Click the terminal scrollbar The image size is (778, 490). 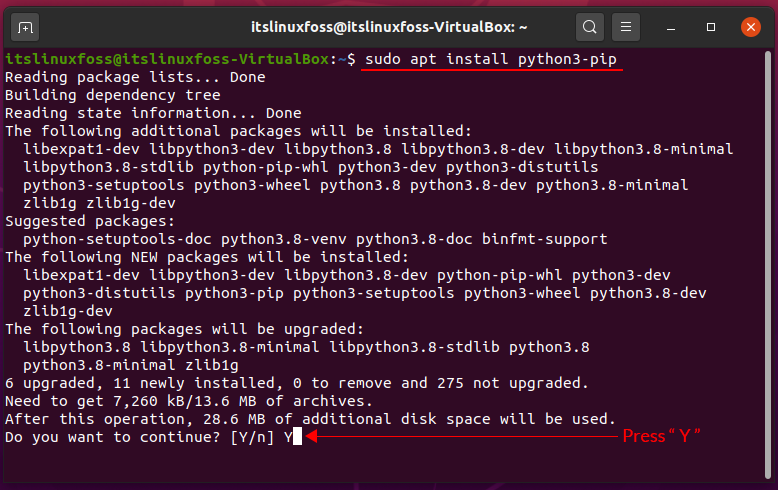click(768, 263)
